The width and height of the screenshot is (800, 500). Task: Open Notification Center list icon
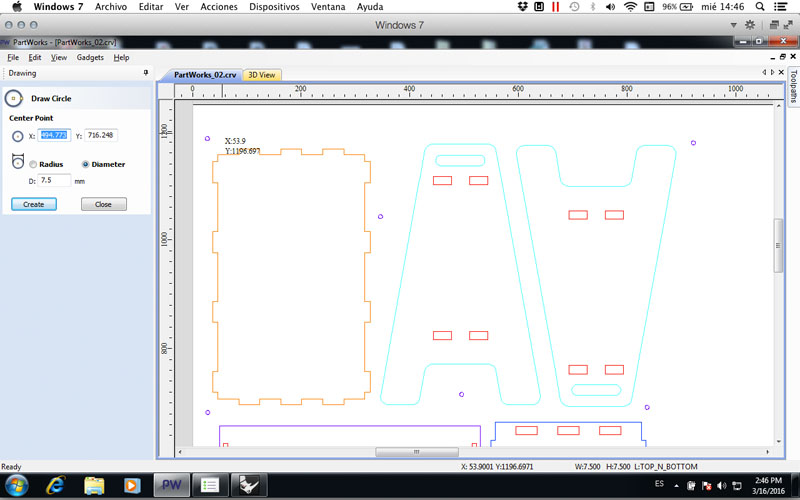point(781,7)
